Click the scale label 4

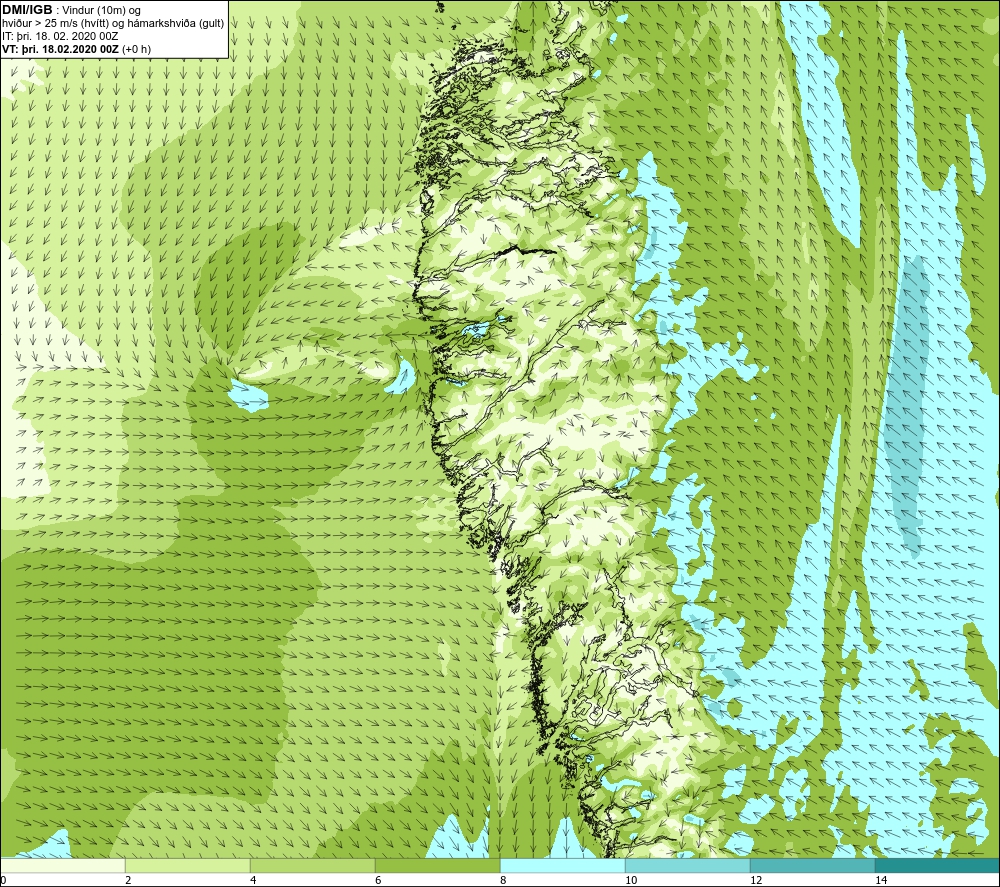tap(253, 880)
